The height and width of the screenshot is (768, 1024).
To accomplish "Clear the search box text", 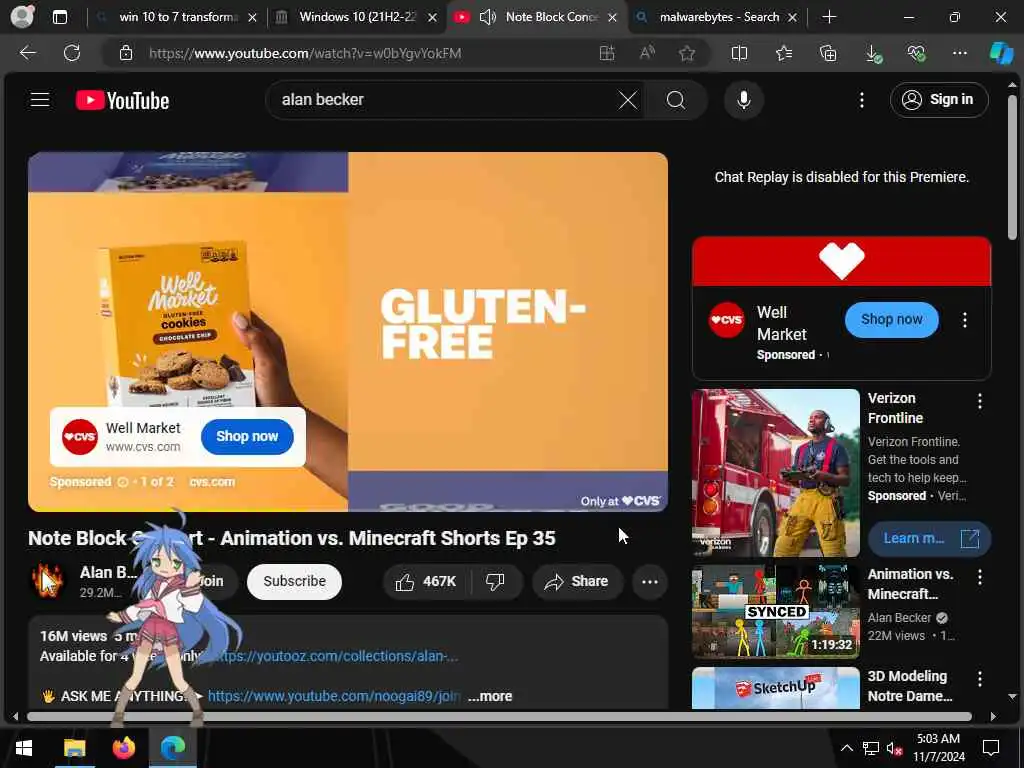I will (x=628, y=100).
